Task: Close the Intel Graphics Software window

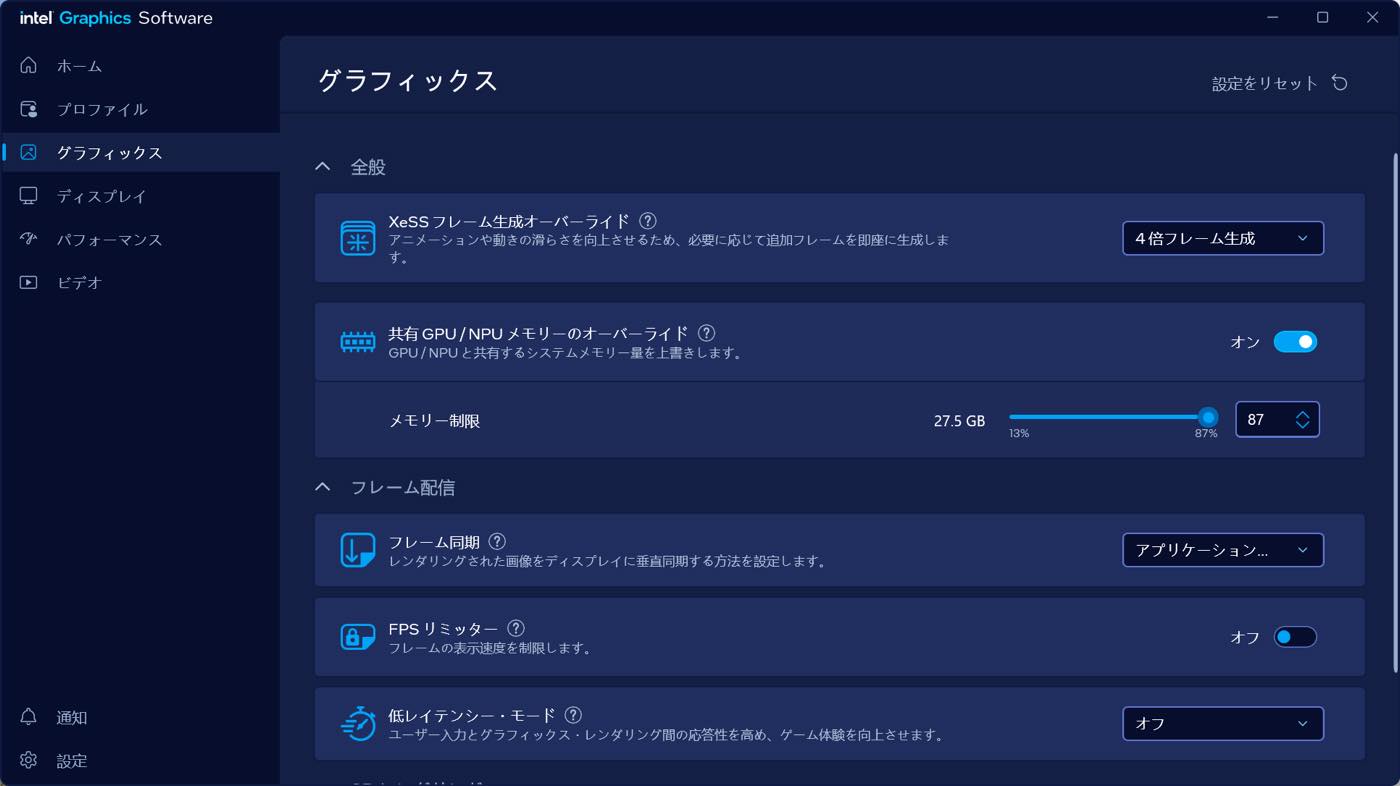Action: point(1373,17)
